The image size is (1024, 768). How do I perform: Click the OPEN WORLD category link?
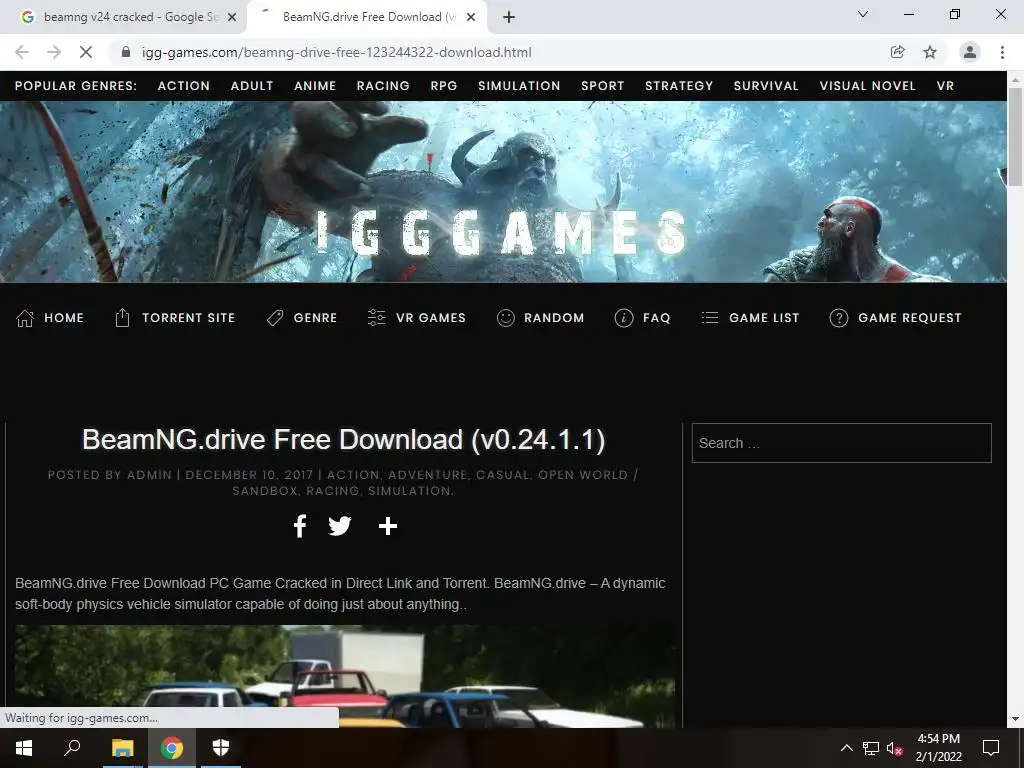(x=583, y=475)
